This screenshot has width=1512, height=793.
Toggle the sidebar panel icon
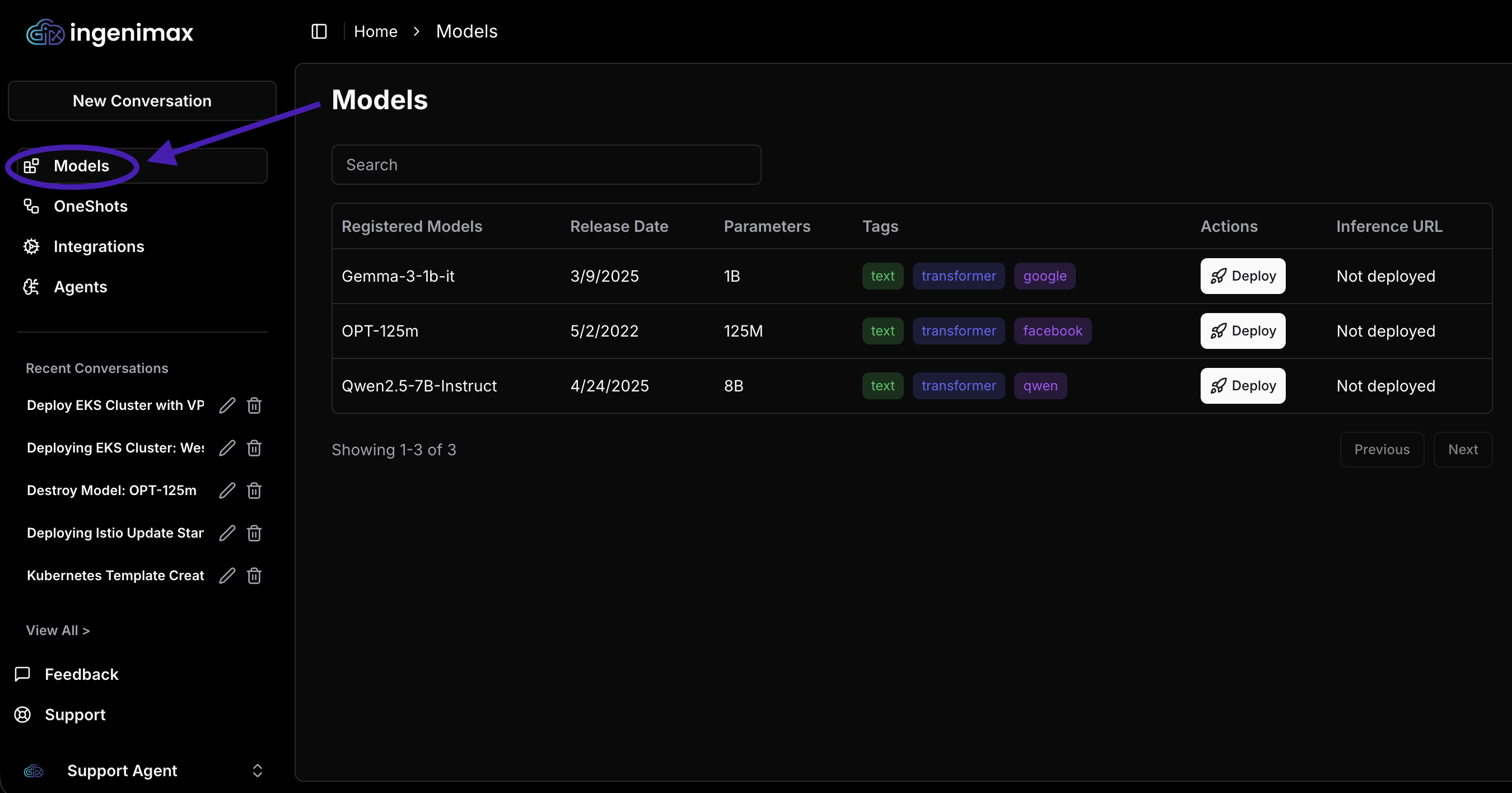tap(319, 32)
